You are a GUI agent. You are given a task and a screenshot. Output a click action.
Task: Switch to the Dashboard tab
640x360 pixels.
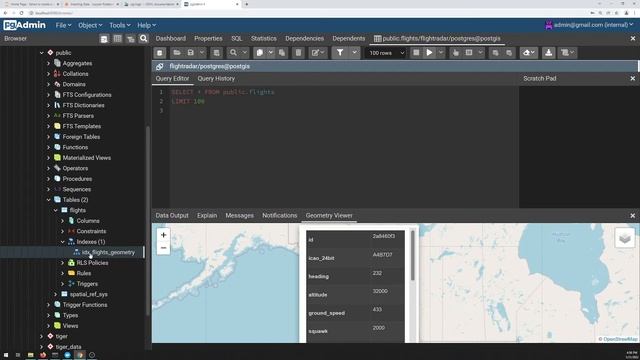tap(171, 38)
